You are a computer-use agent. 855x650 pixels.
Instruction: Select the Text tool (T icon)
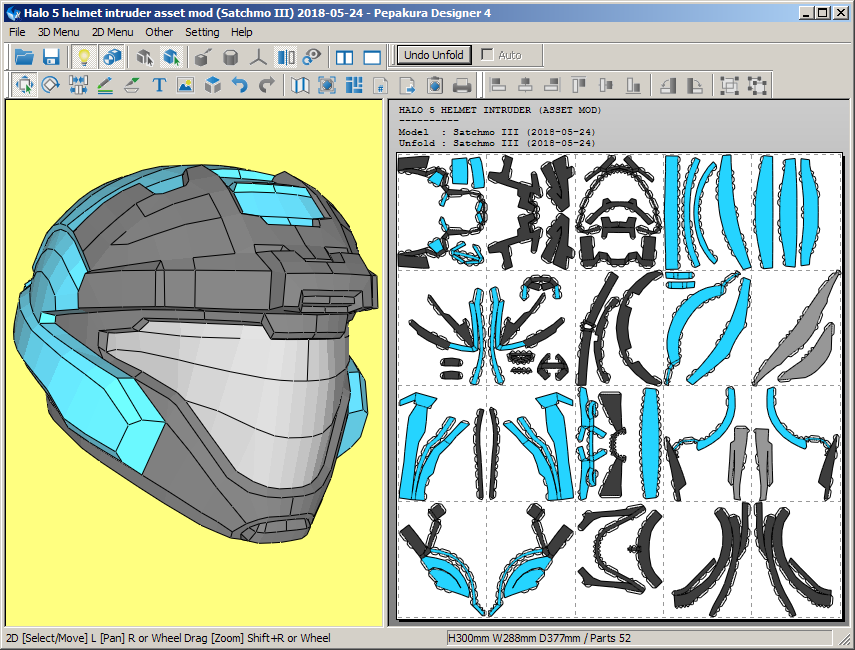[x=159, y=86]
